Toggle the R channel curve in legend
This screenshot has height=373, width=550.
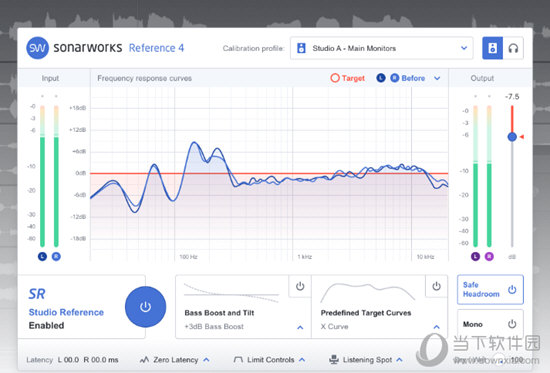click(395, 78)
